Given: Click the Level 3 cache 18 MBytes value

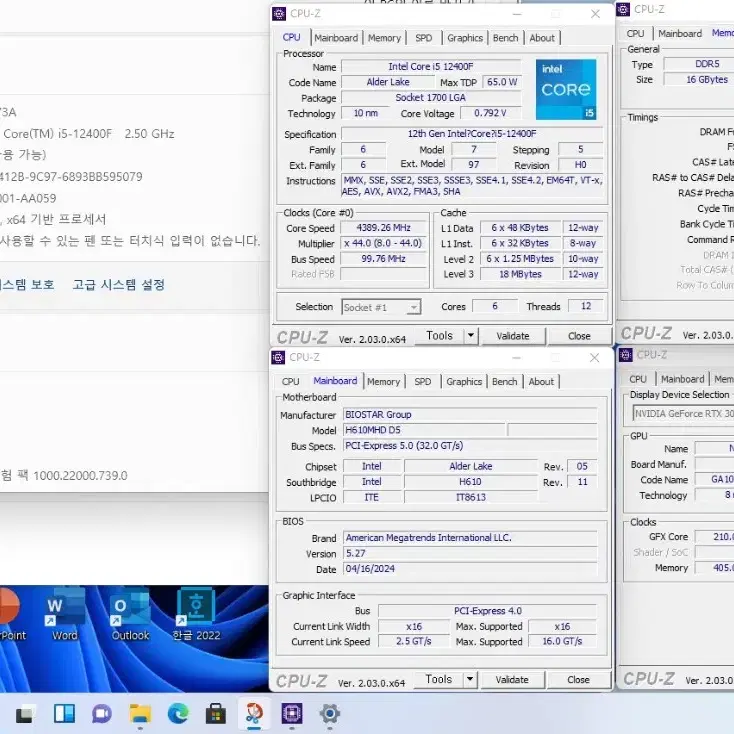Looking at the screenshot, I should coord(520,274).
